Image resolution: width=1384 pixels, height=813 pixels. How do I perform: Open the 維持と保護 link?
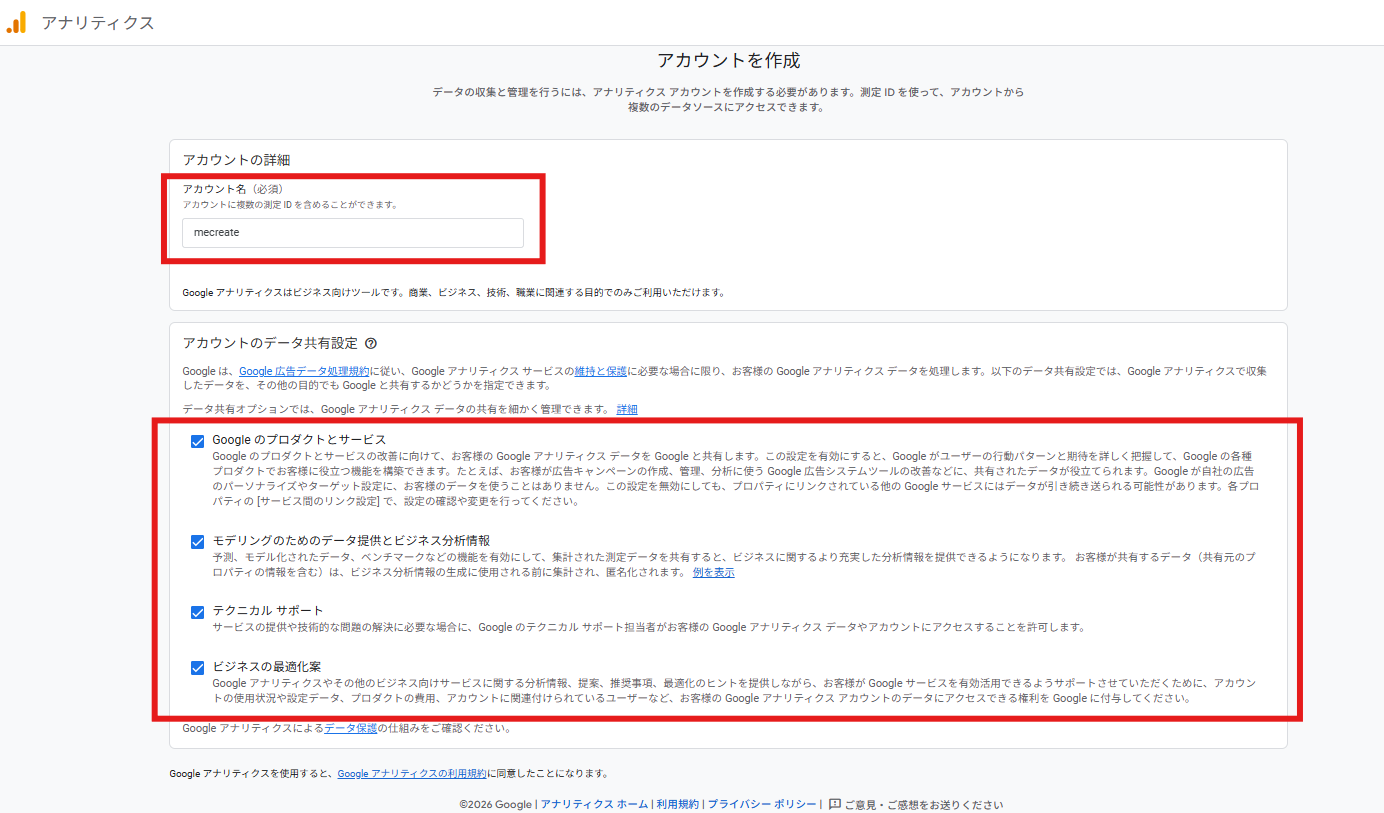click(x=601, y=371)
